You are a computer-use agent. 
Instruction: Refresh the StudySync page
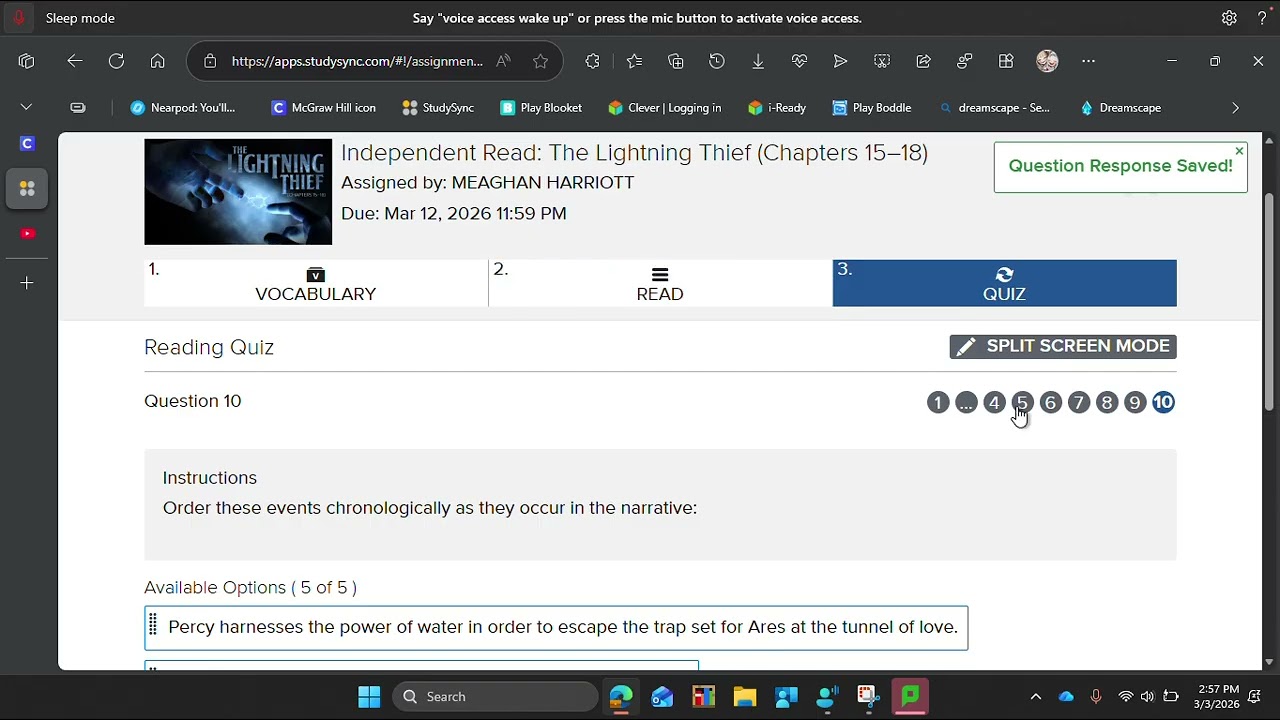click(x=116, y=61)
